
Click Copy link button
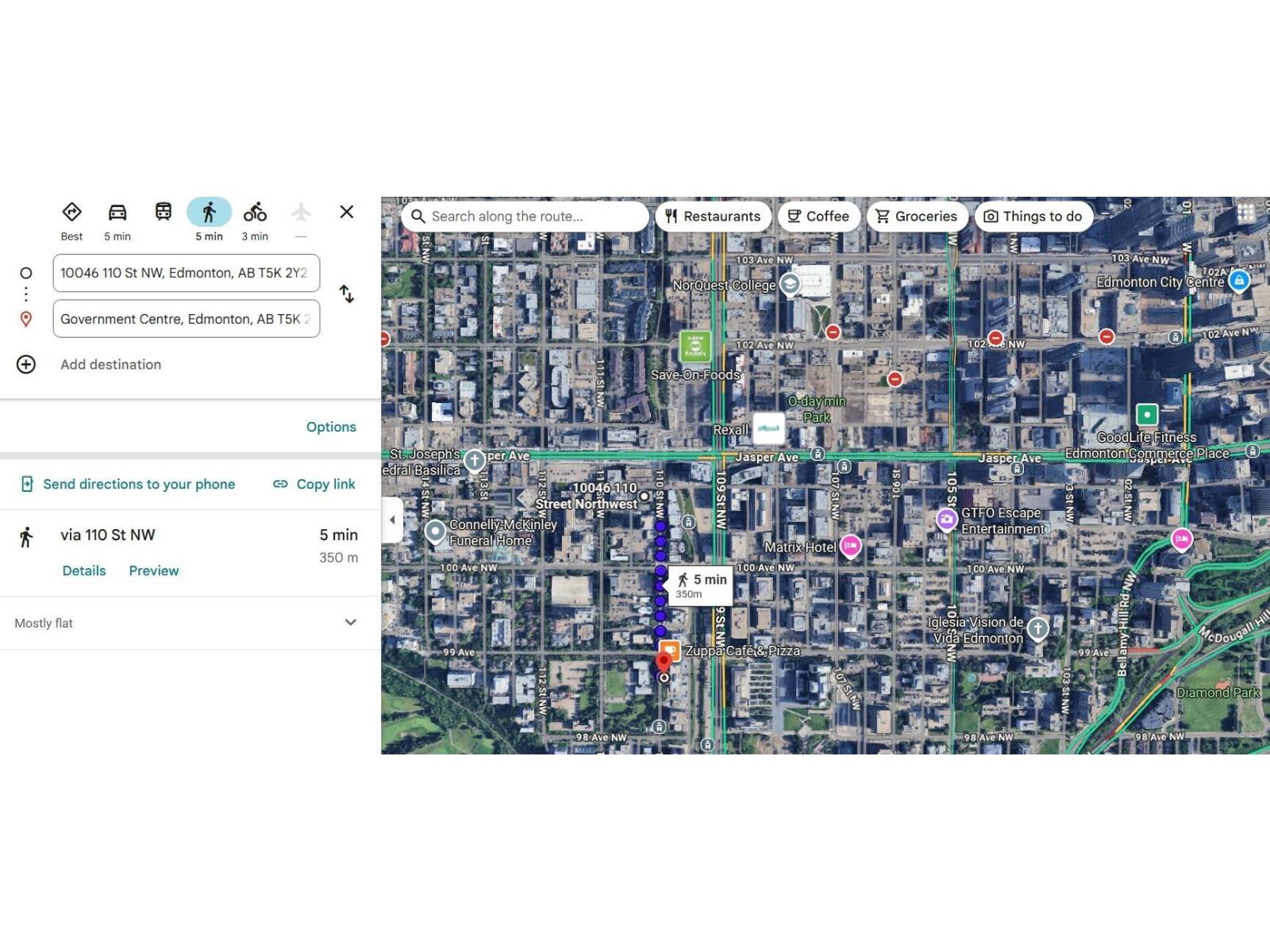pyautogui.click(x=314, y=484)
